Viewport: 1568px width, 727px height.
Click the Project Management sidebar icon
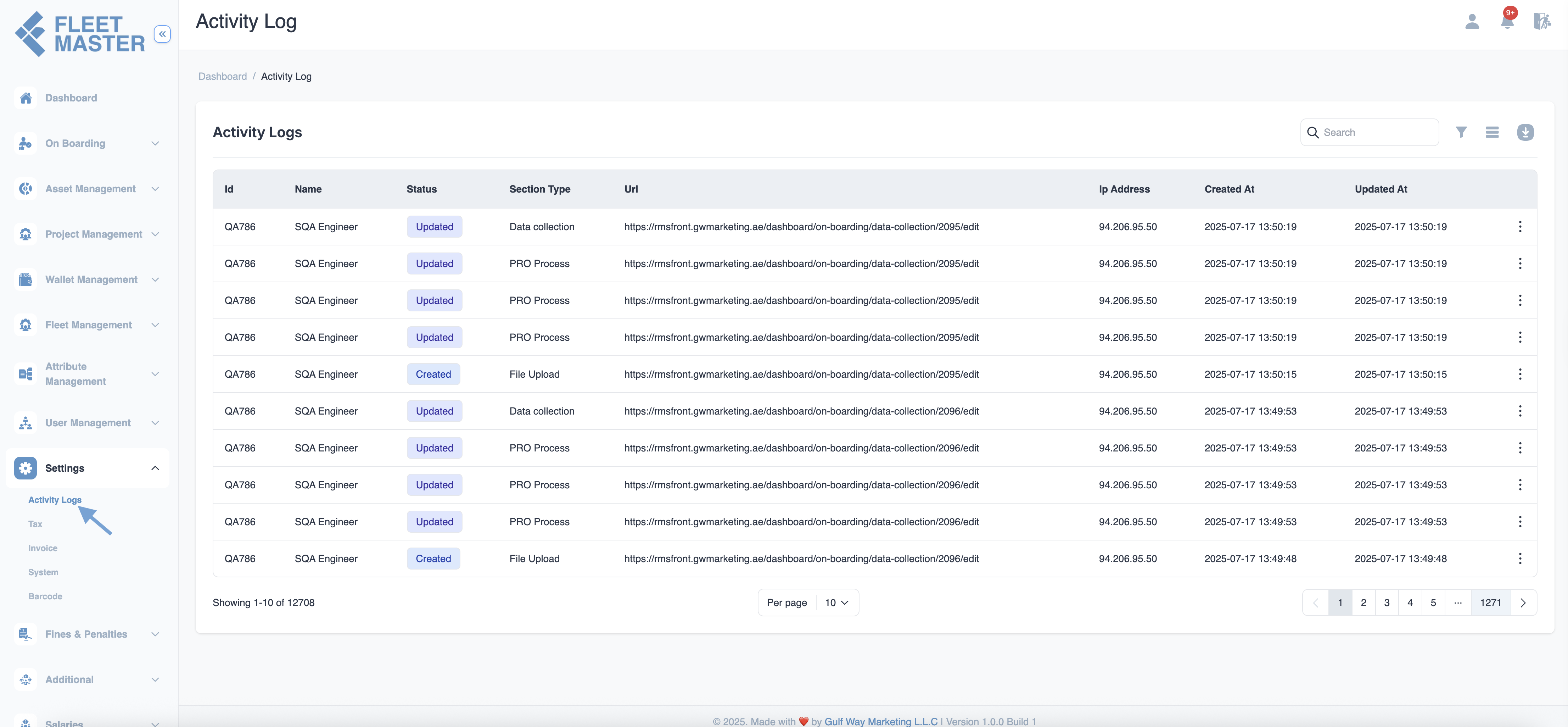click(x=26, y=234)
